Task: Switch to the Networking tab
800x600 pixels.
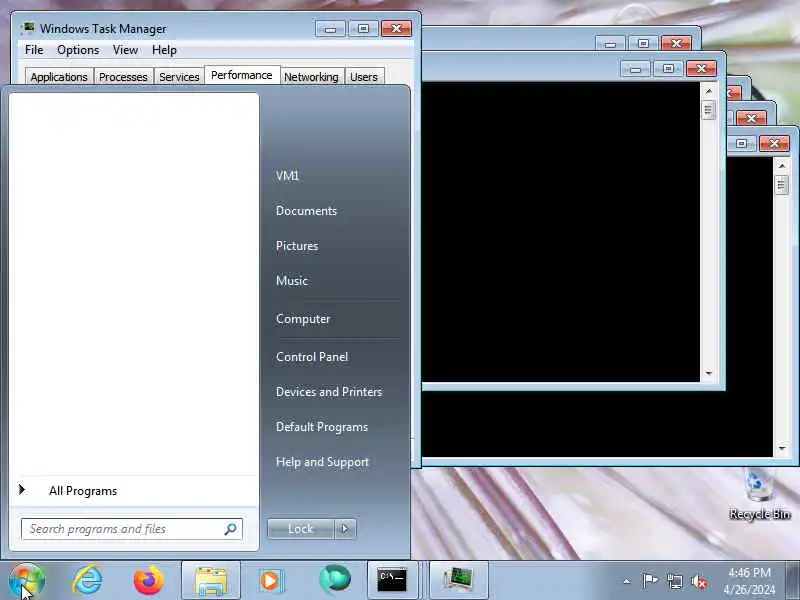Action: pos(311,77)
